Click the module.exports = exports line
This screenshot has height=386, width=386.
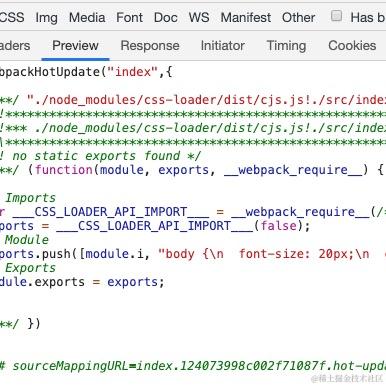click(82, 282)
